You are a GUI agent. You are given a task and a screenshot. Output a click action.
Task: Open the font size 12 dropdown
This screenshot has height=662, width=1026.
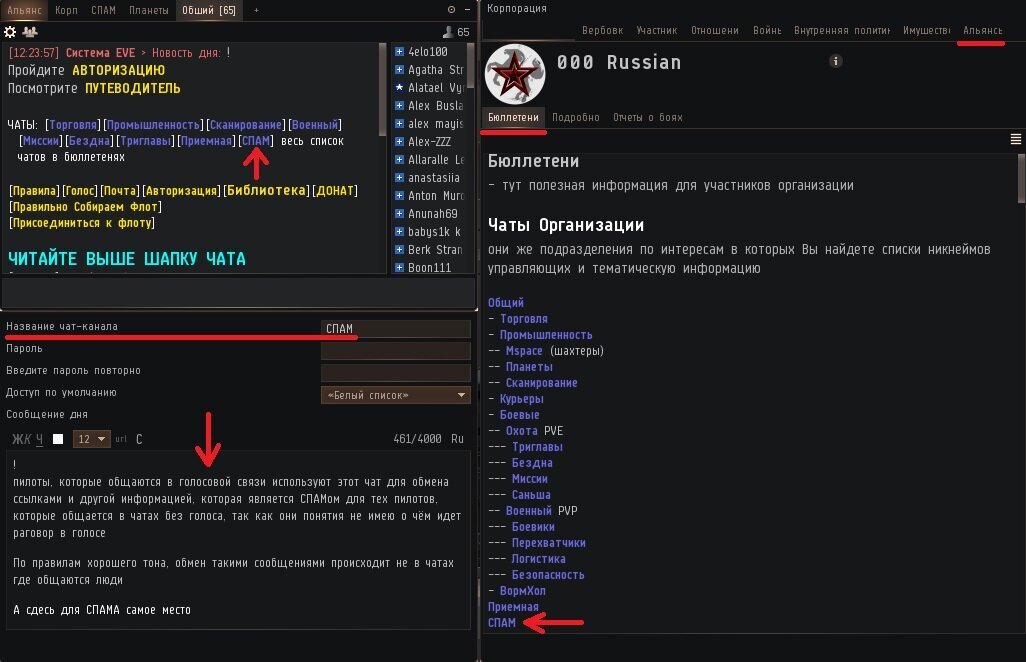click(91, 439)
